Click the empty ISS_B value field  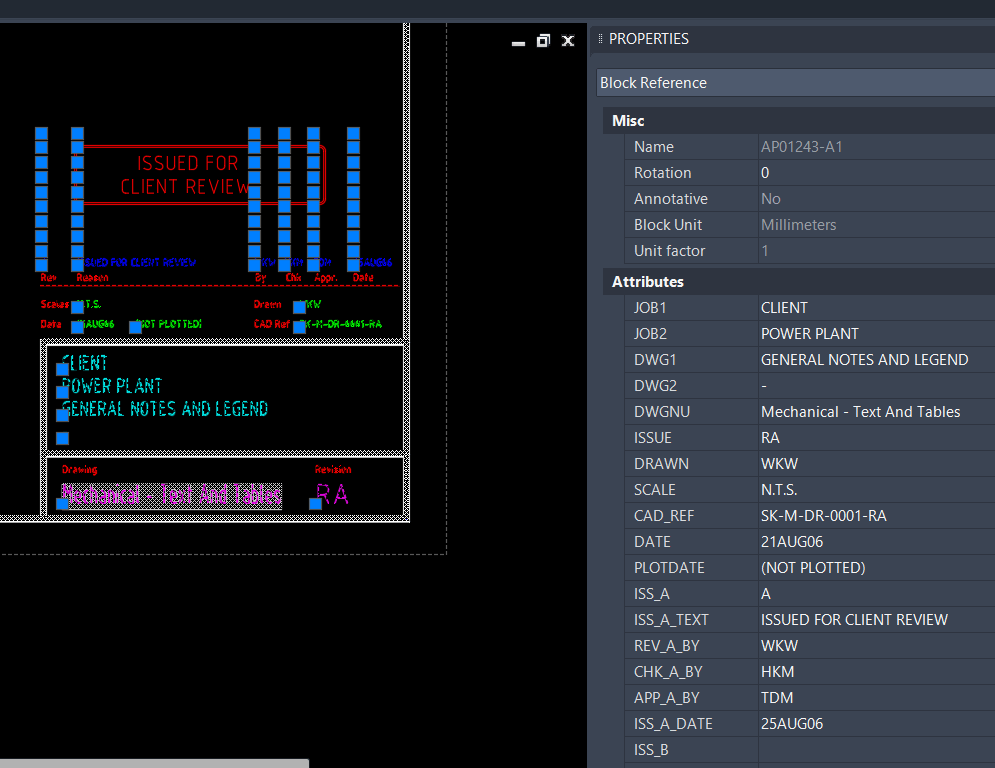(876, 750)
